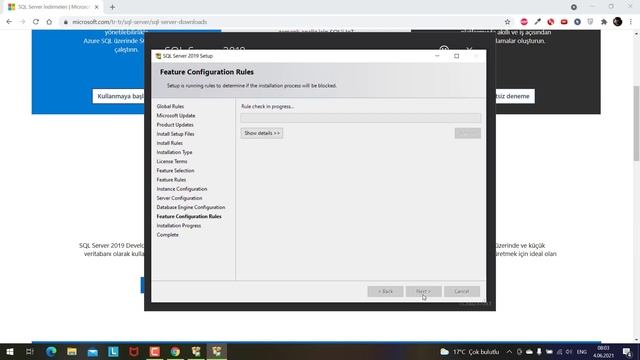Select Global Rules step in sidebar
This screenshot has height=360, width=640.
pos(170,106)
